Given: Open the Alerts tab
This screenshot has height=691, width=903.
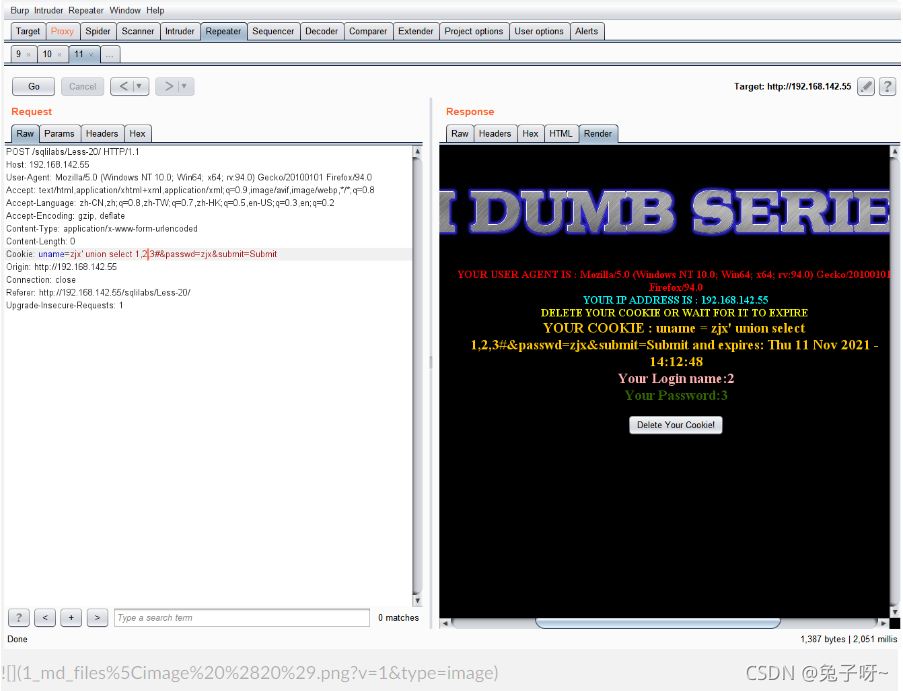Looking at the screenshot, I should pyautogui.click(x=586, y=31).
